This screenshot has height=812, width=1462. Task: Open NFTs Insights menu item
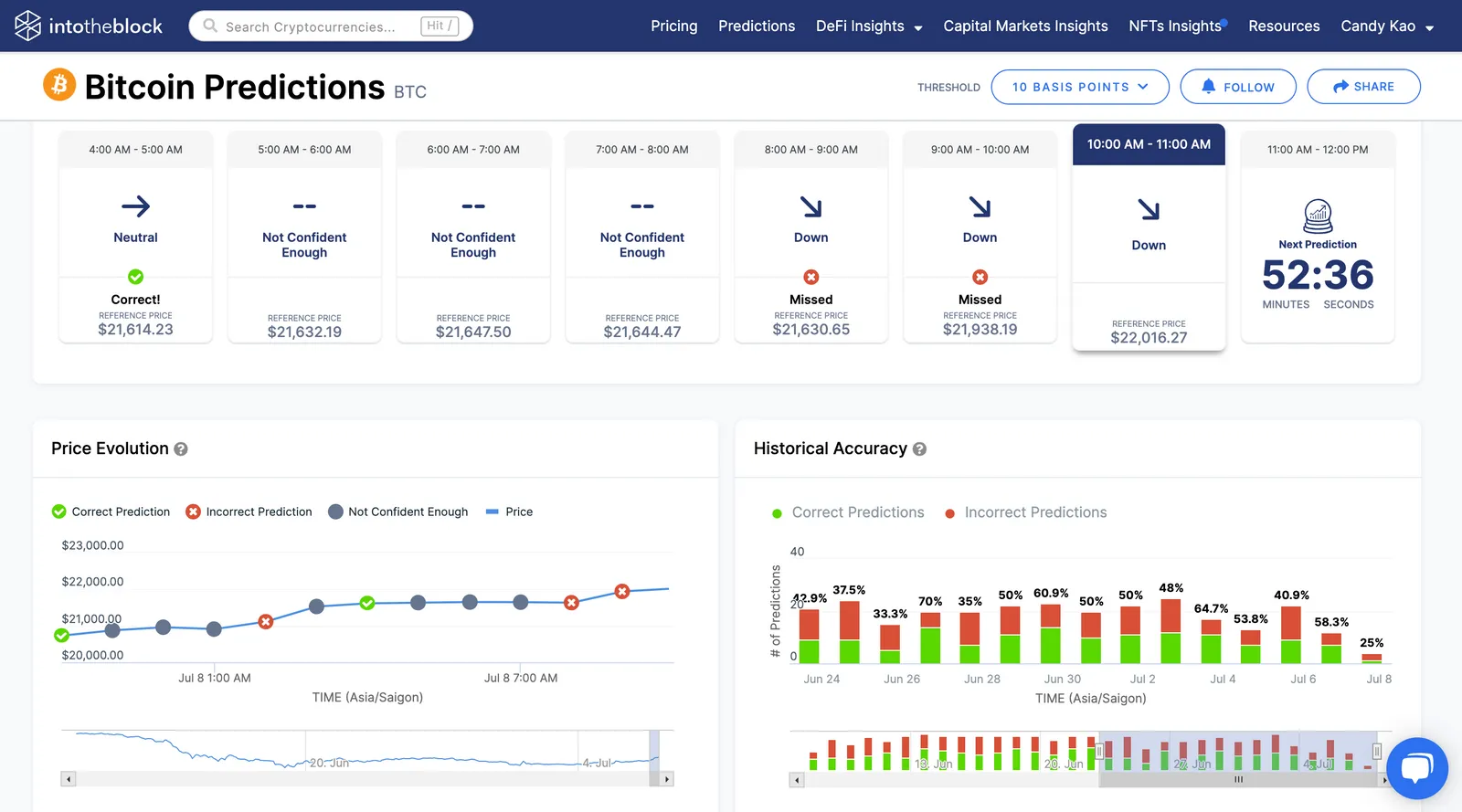[1177, 26]
